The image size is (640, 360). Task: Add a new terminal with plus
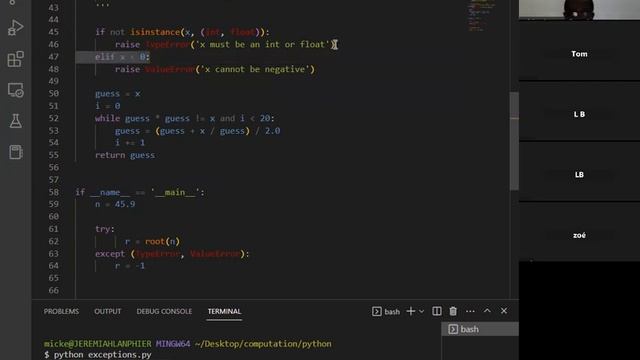pyautogui.click(x=411, y=311)
